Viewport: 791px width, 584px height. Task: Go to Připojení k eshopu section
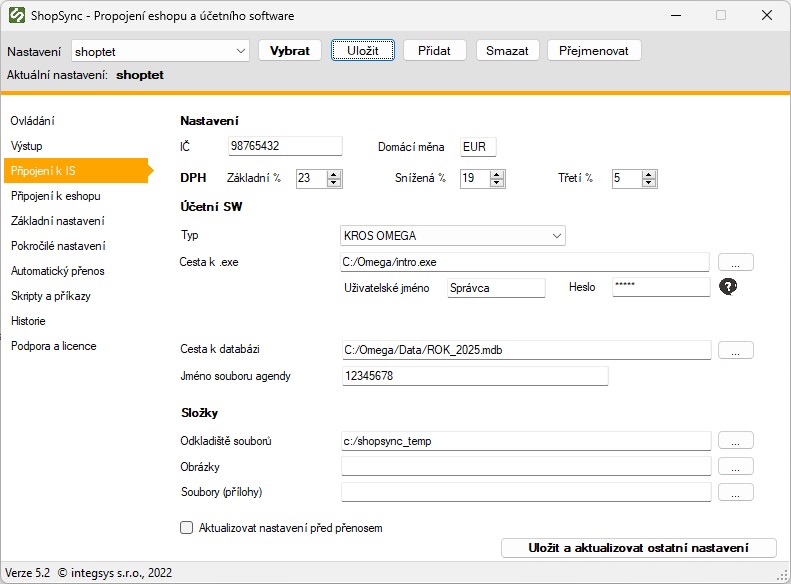point(55,196)
